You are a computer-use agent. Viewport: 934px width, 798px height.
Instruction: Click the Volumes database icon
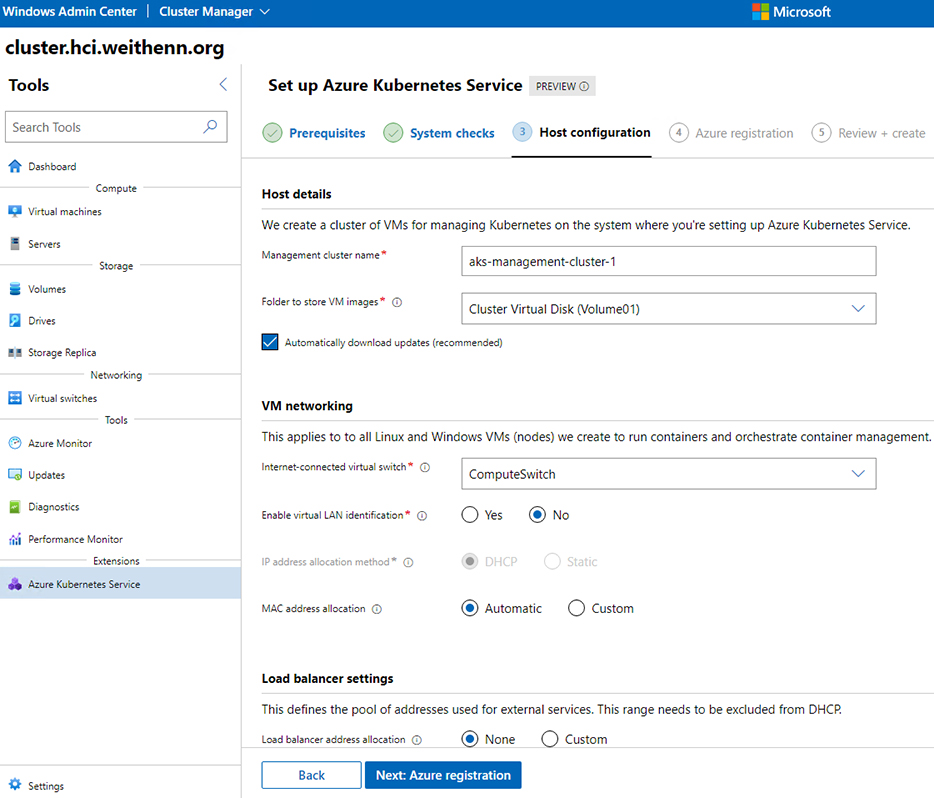pyautogui.click(x=15, y=289)
